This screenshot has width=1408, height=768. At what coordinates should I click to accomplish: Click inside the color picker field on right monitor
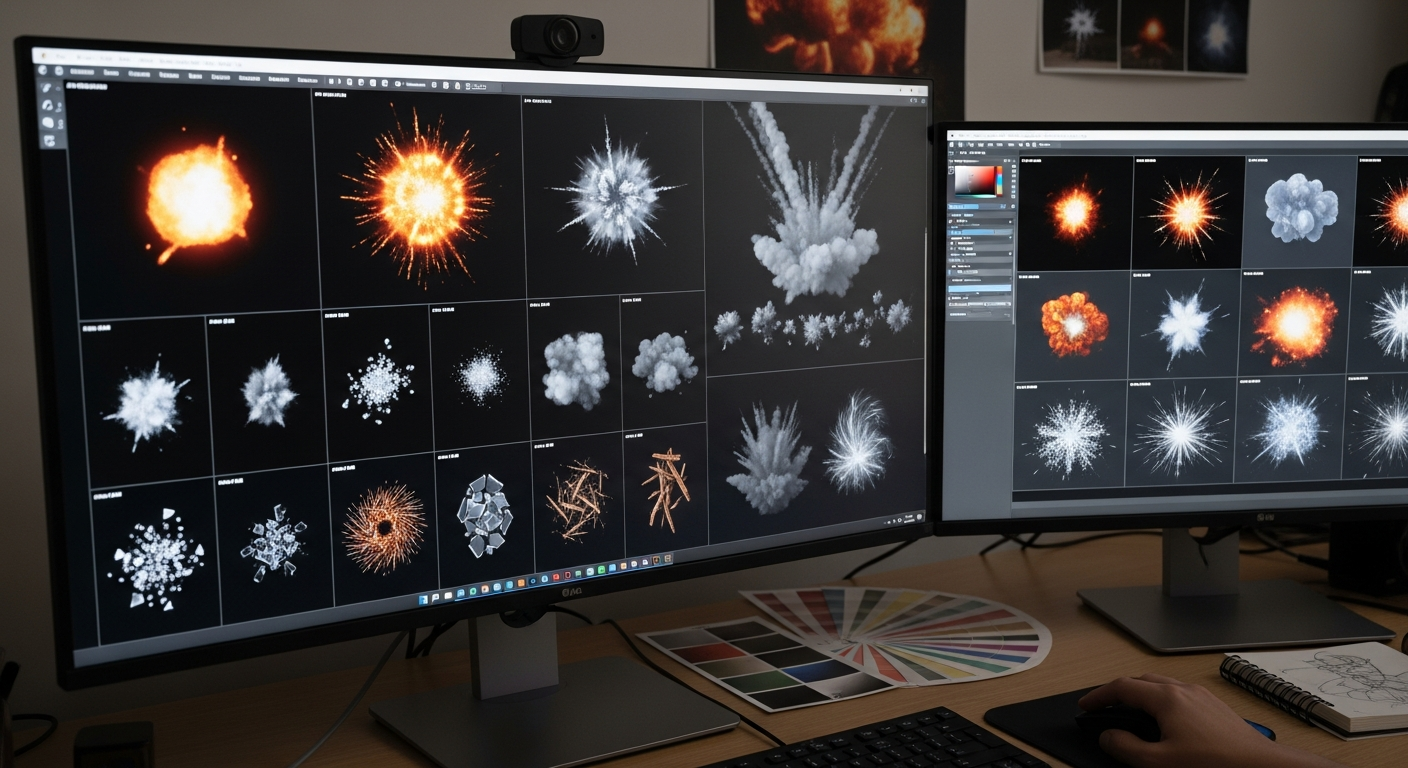(x=976, y=182)
